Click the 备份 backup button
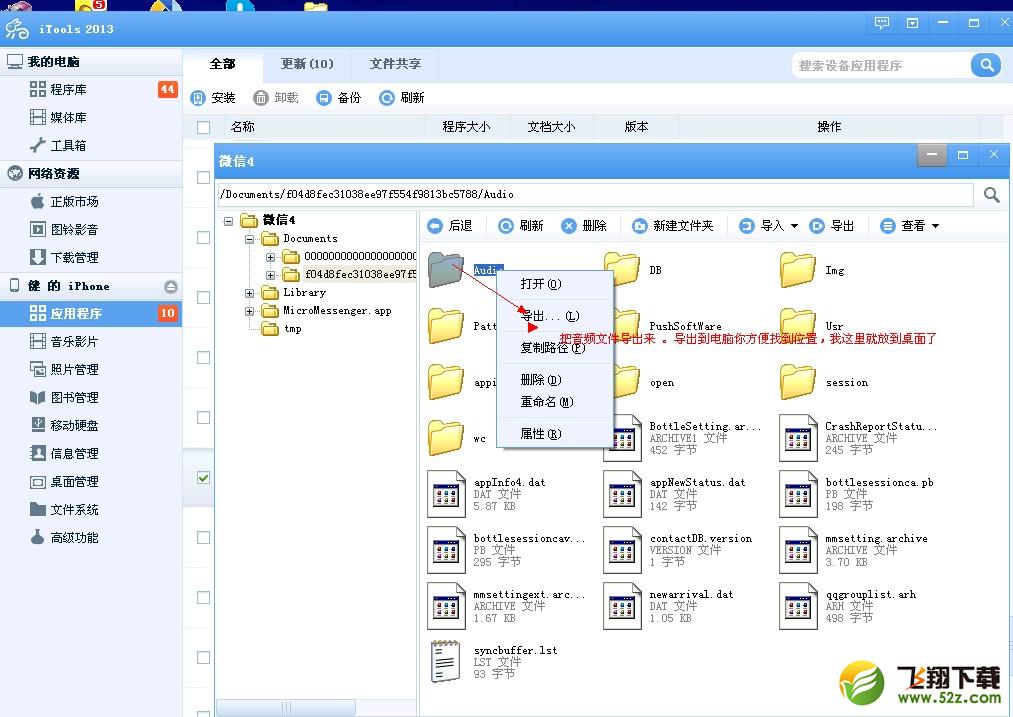Image resolution: width=1013 pixels, height=717 pixels. (339, 98)
